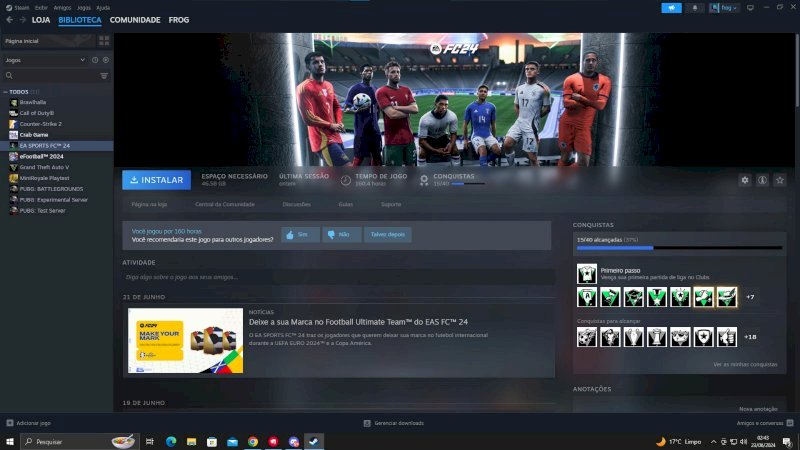Click the recent activity clock filter icon

(95, 60)
